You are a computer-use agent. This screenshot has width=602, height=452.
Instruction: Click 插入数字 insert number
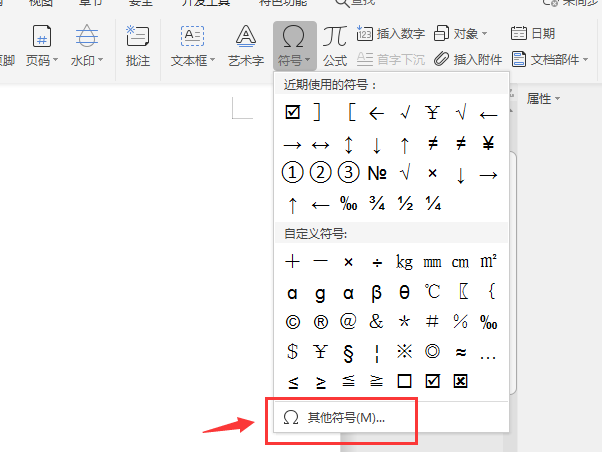[x=391, y=34]
